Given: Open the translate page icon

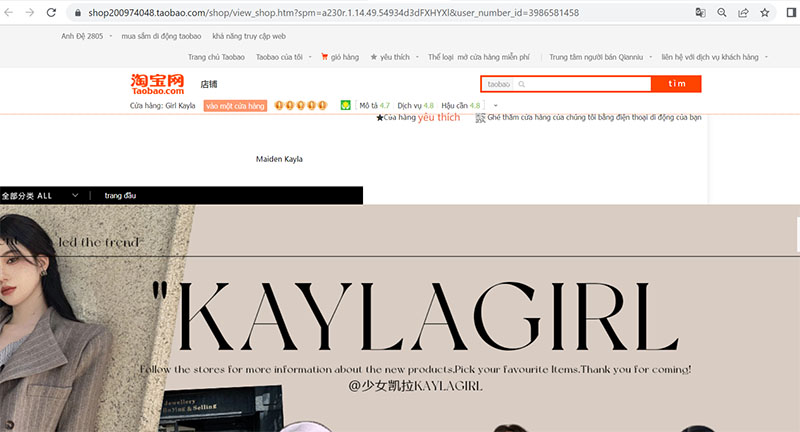Looking at the screenshot, I should (701, 13).
